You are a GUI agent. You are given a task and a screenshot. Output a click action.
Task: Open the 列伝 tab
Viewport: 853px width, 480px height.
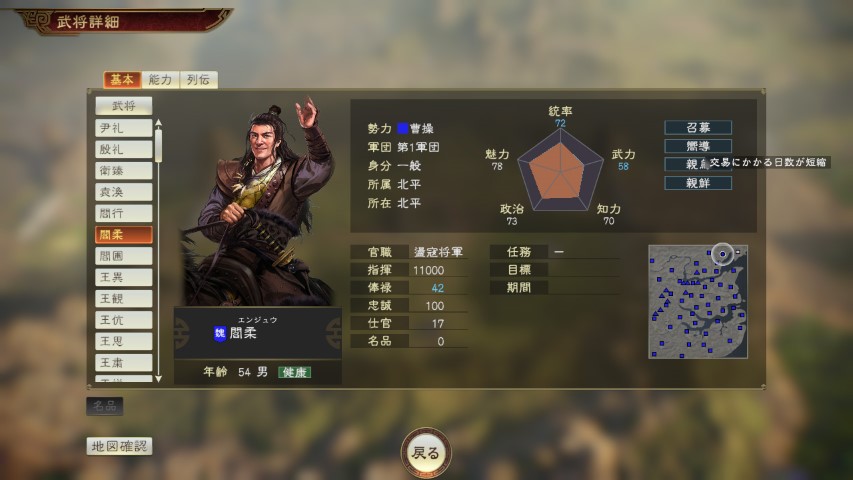198,80
